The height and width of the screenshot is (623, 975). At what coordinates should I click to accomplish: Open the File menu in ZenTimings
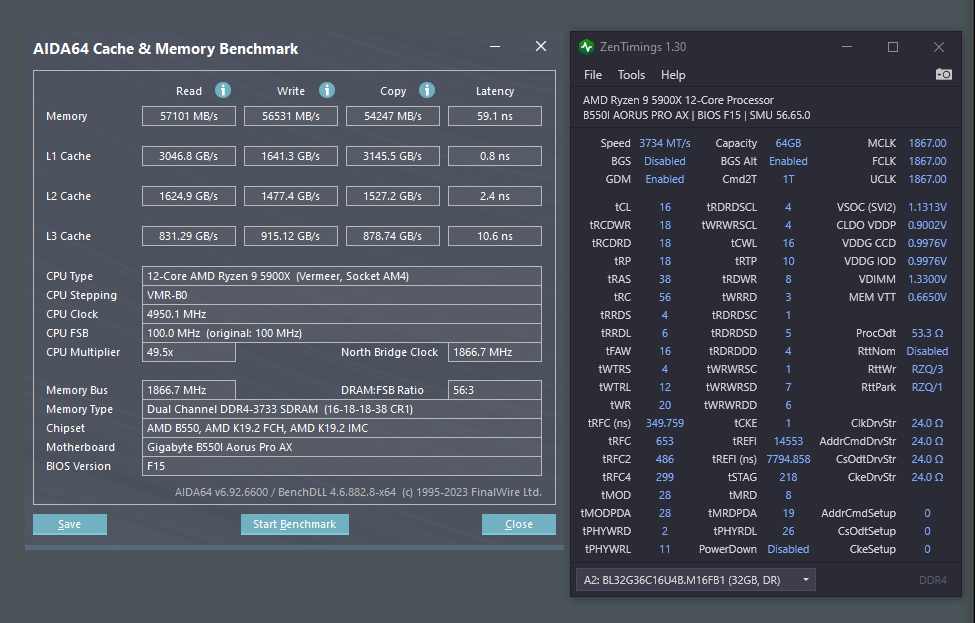[593, 75]
